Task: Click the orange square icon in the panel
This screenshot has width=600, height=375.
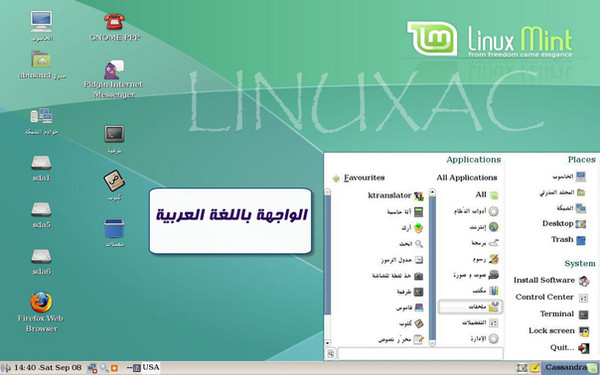Action: click(114, 368)
